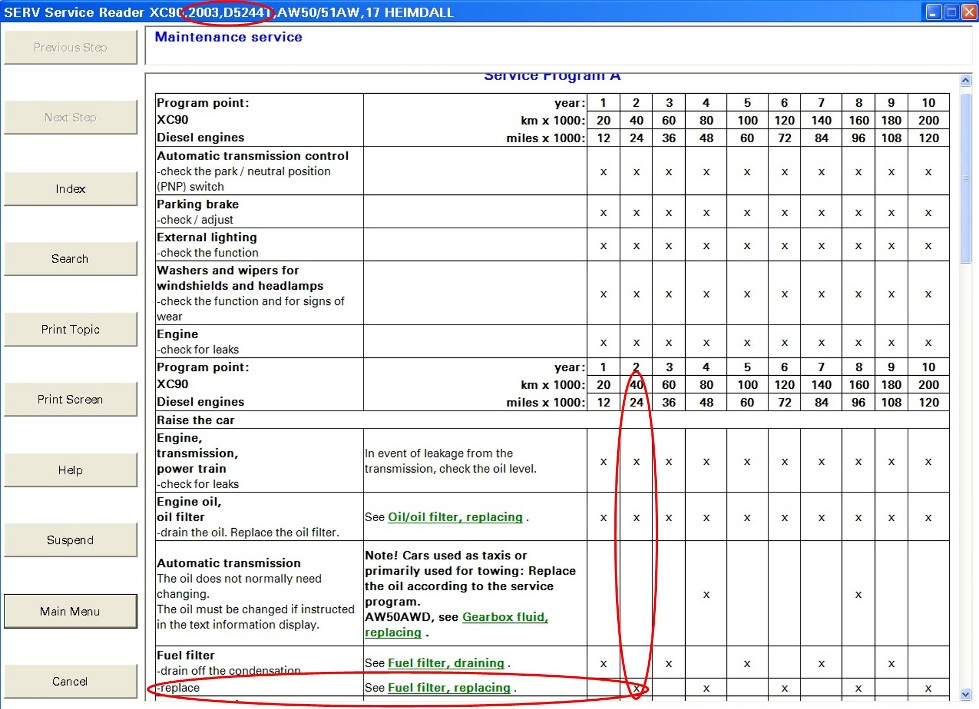Click 'The oil does not normally need' text
Image resolution: width=979 pixels, height=709 pixels.
click(x=239, y=579)
